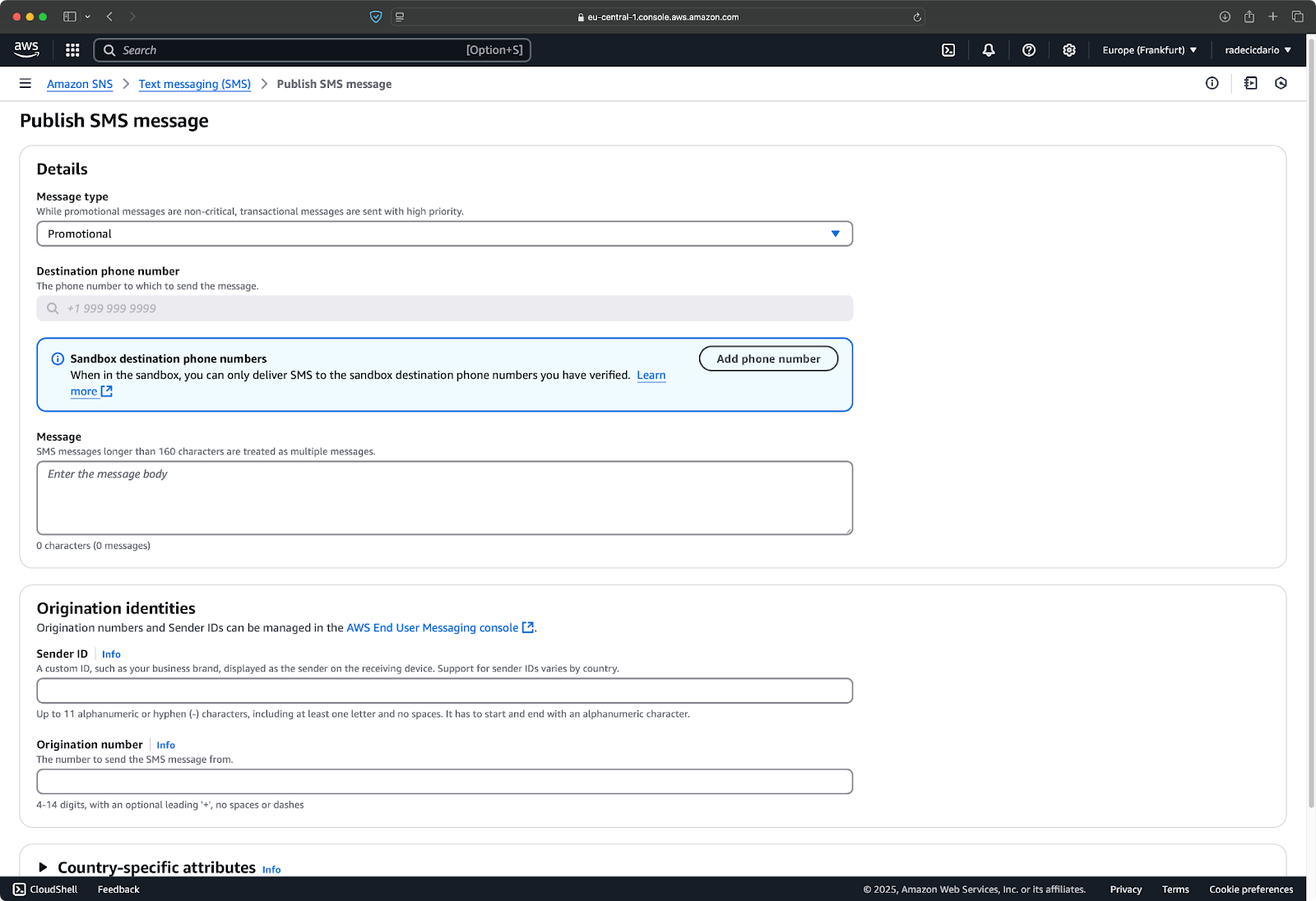Open AWS End User Messaging console link
The height and width of the screenshot is (901, 1316).
click(x=441, y=627)
